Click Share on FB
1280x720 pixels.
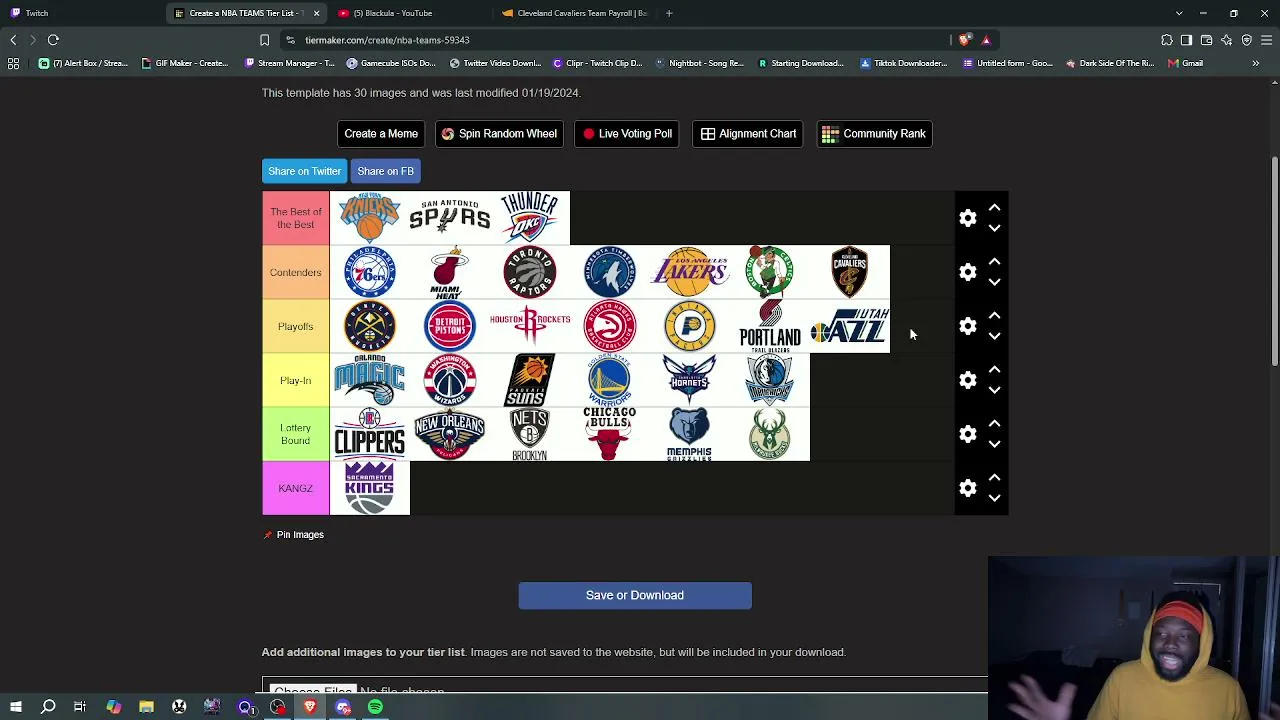pyautogui.click(x=385, y=171)
